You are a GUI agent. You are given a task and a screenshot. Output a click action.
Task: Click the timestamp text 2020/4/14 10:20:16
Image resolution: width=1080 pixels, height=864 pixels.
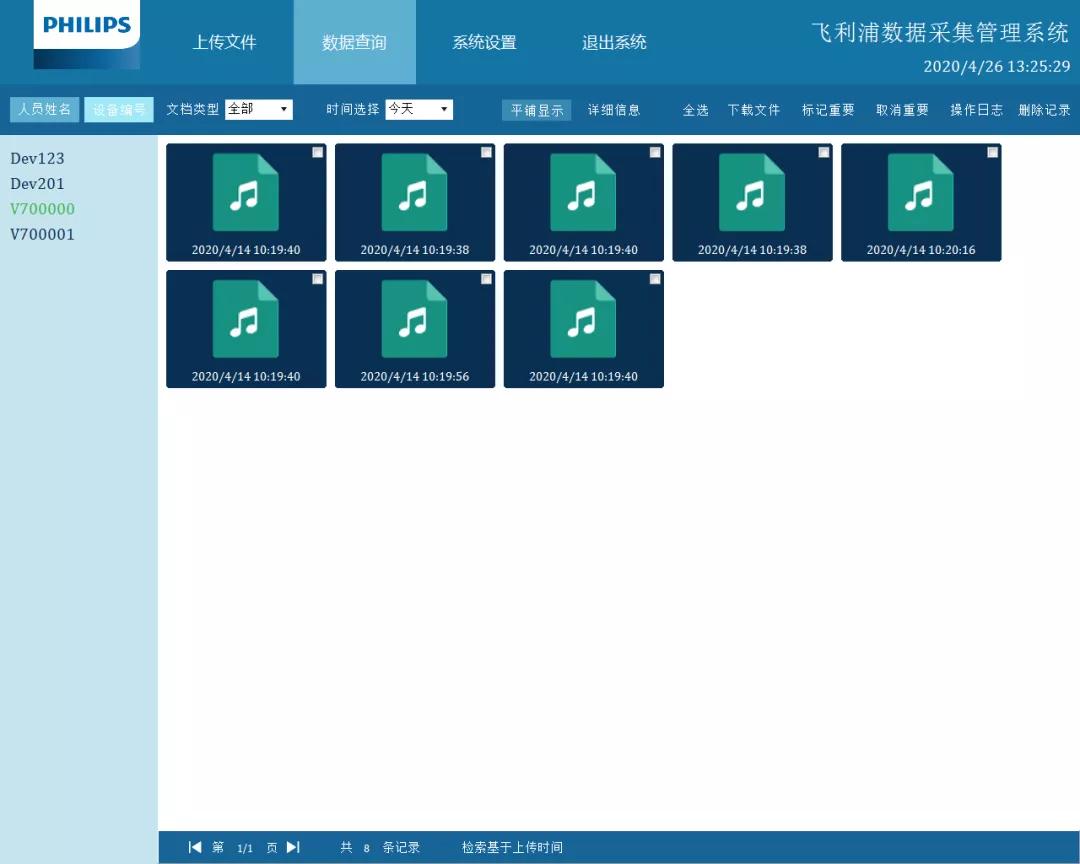pos(921,249)
